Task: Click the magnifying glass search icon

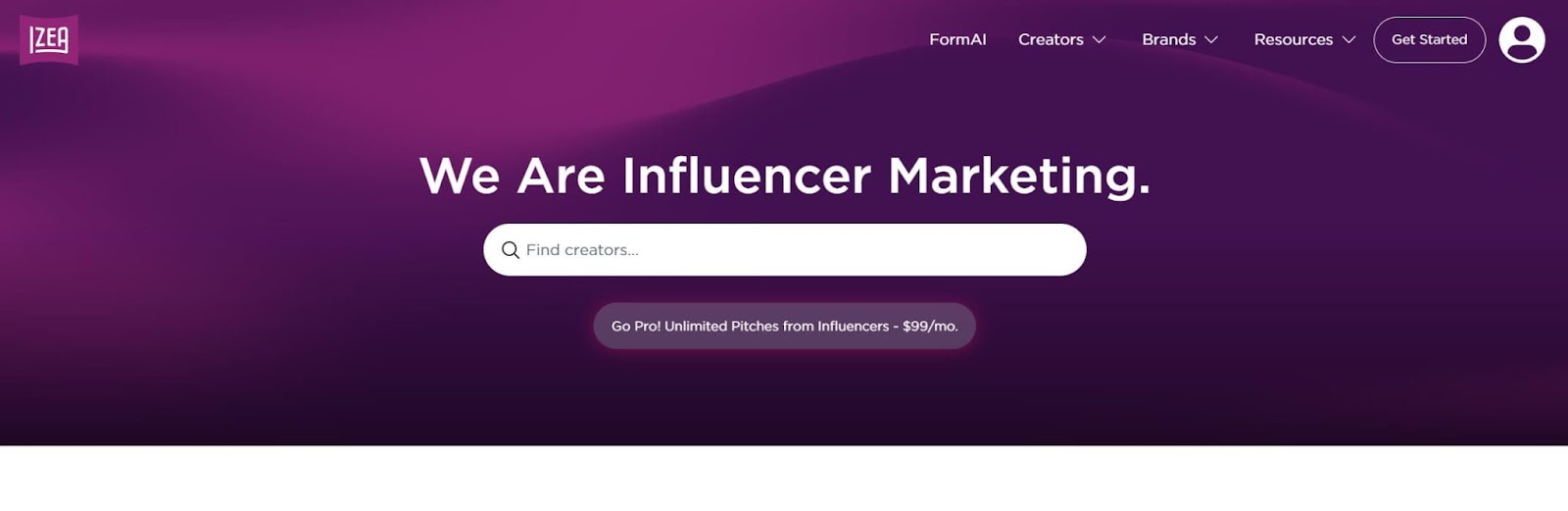Action: tap(511, 250)
